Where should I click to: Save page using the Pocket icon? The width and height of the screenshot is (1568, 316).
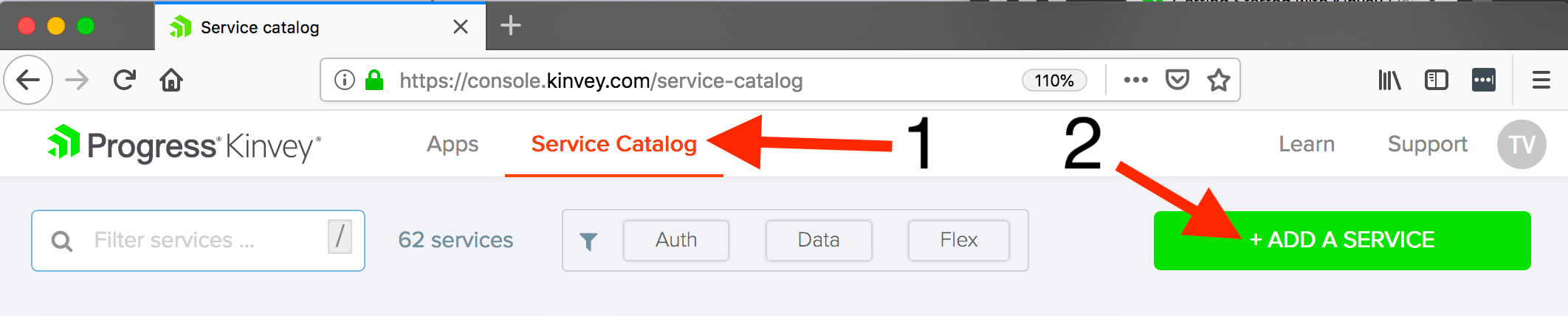tap(1177, 80)
